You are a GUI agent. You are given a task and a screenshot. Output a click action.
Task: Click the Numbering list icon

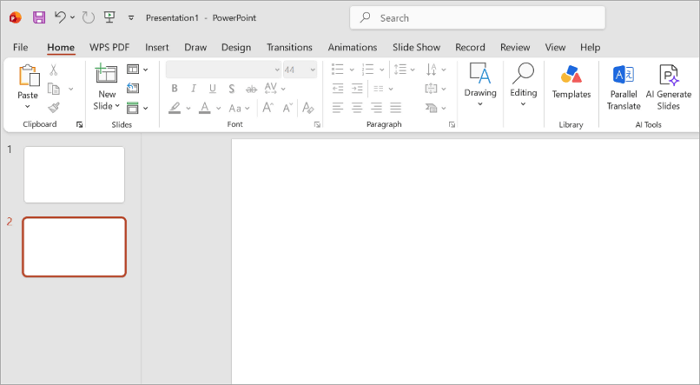pyautogui.click(x=368, y=69)
